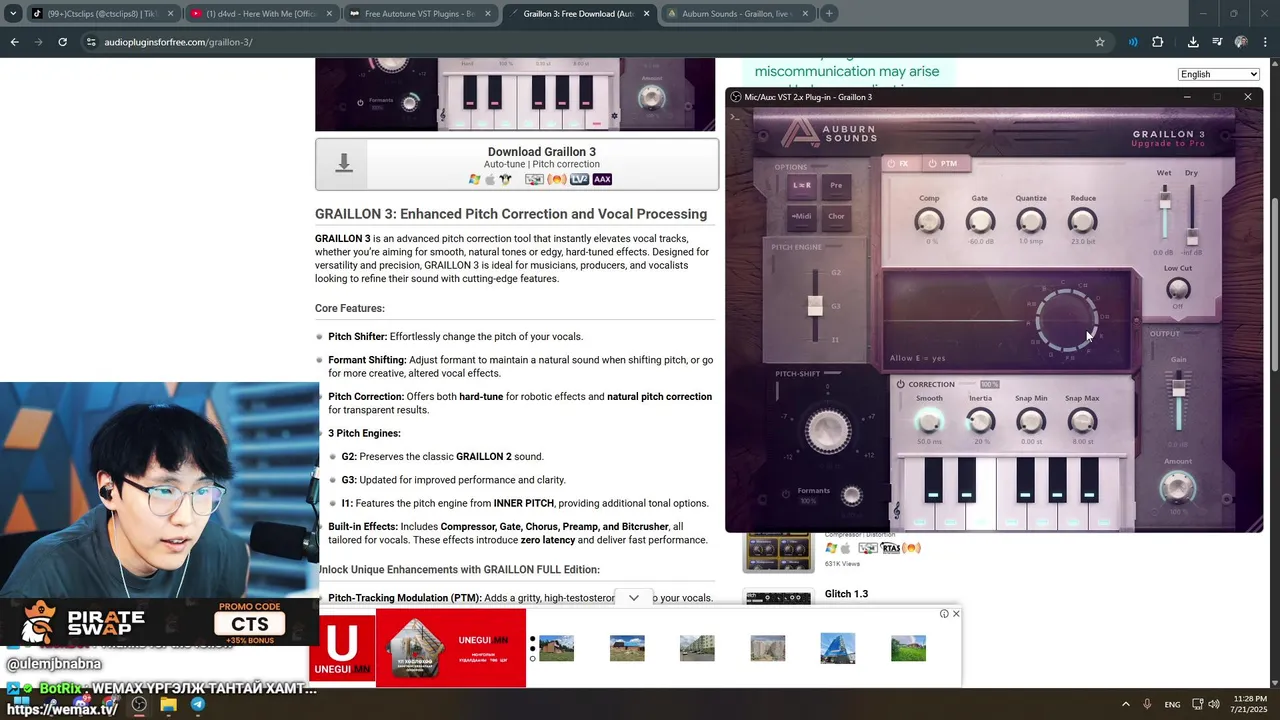The image size is (1280, 720).
Task: Click the Snap Max knob
Action: tap(1082, 422)
